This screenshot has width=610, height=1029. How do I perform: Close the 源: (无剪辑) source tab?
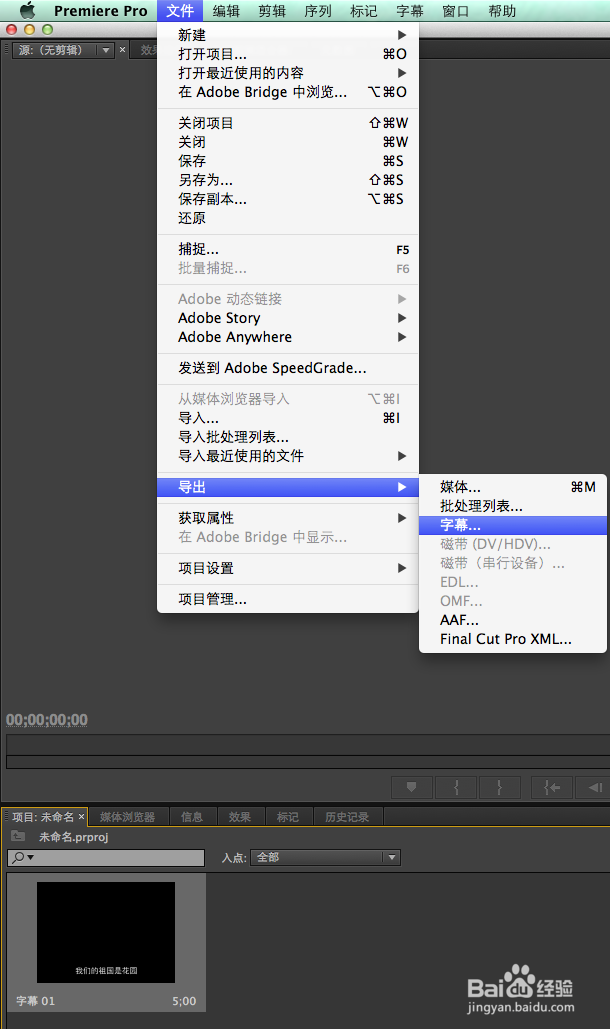tap(122, 49)
